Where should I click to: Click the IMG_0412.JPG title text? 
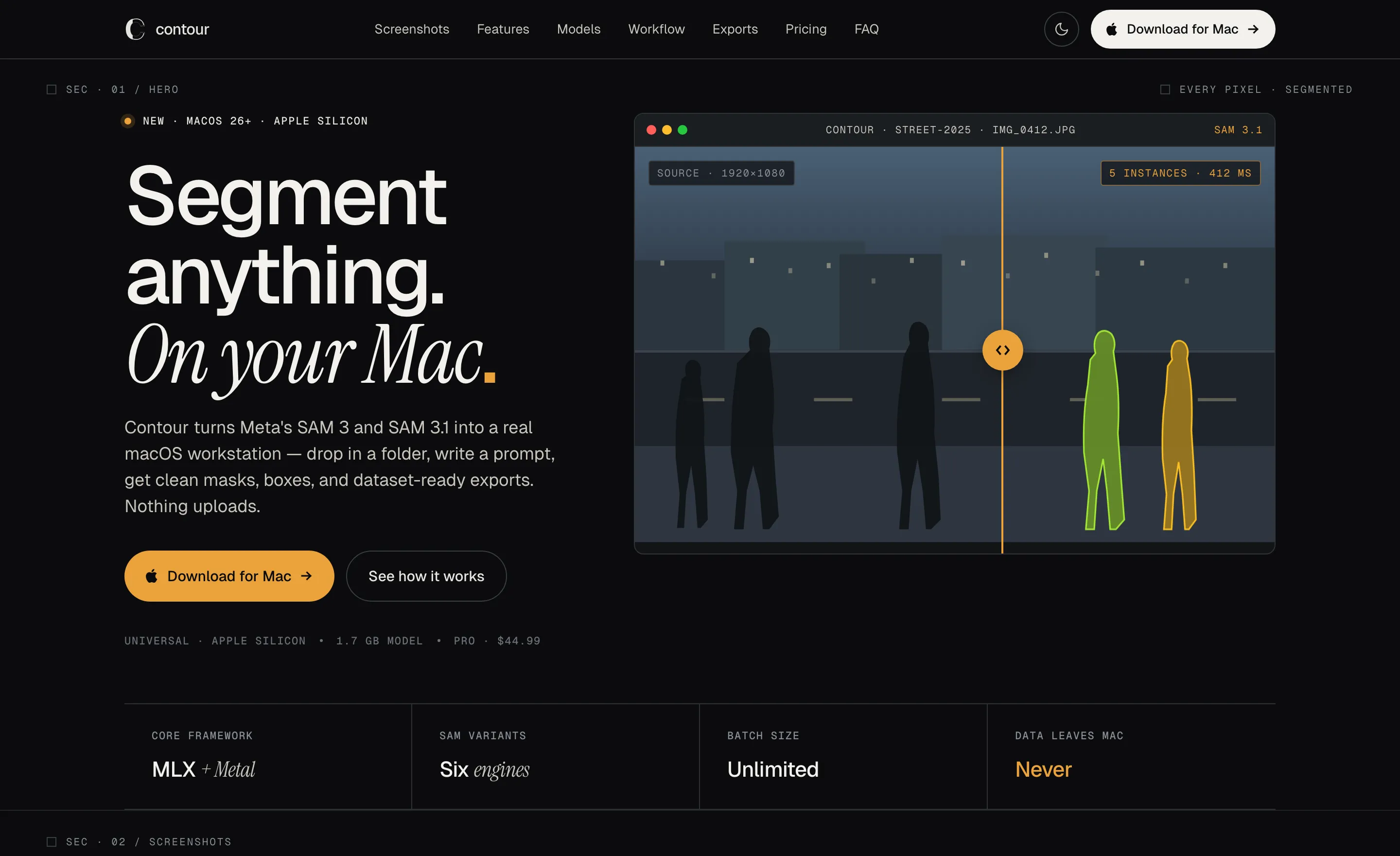coord(1033,129)
